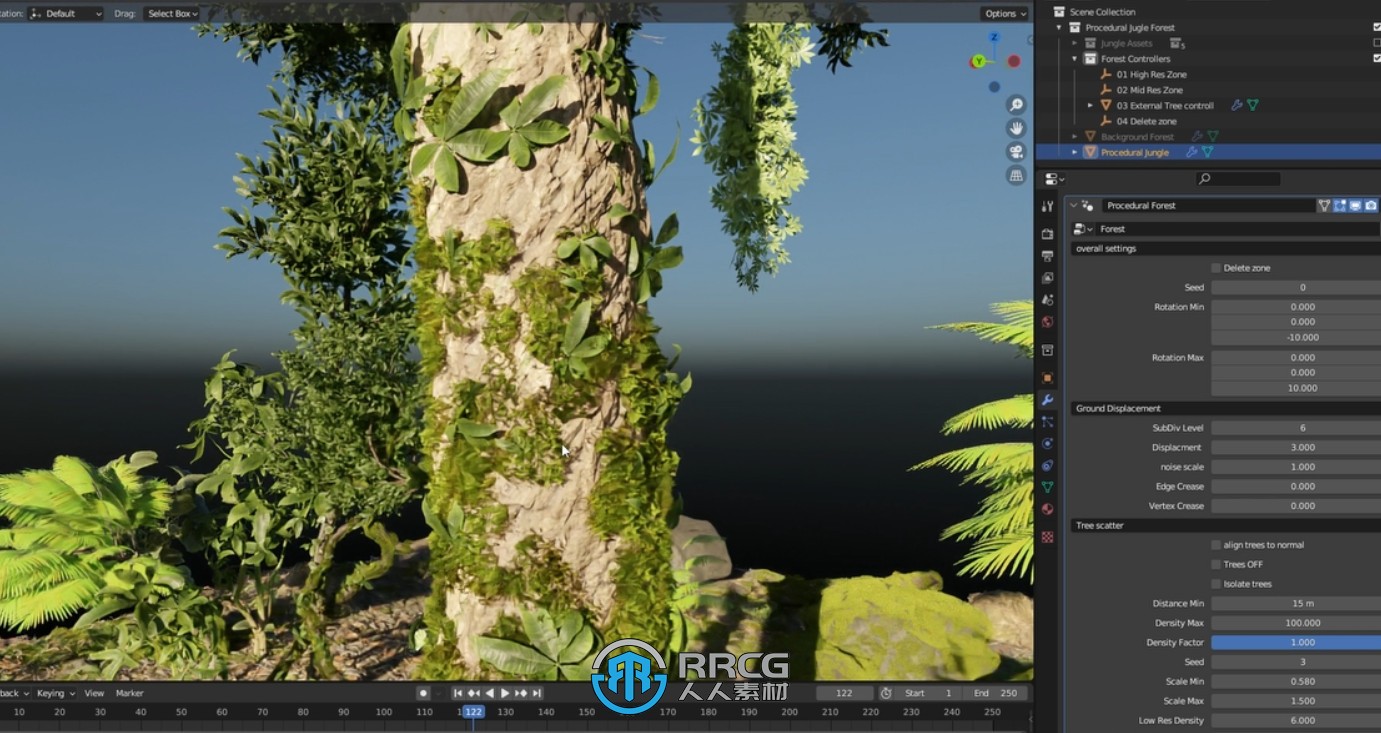Click the viewport zoom magnifier gizmo

tap(1016, 105)
